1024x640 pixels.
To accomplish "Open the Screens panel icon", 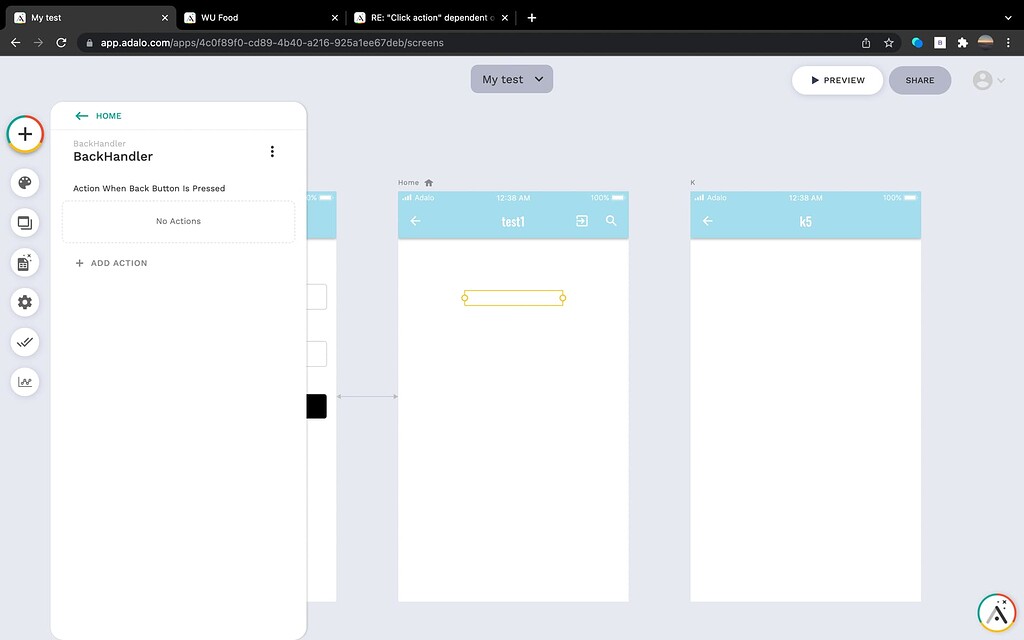I will (24, 223).
